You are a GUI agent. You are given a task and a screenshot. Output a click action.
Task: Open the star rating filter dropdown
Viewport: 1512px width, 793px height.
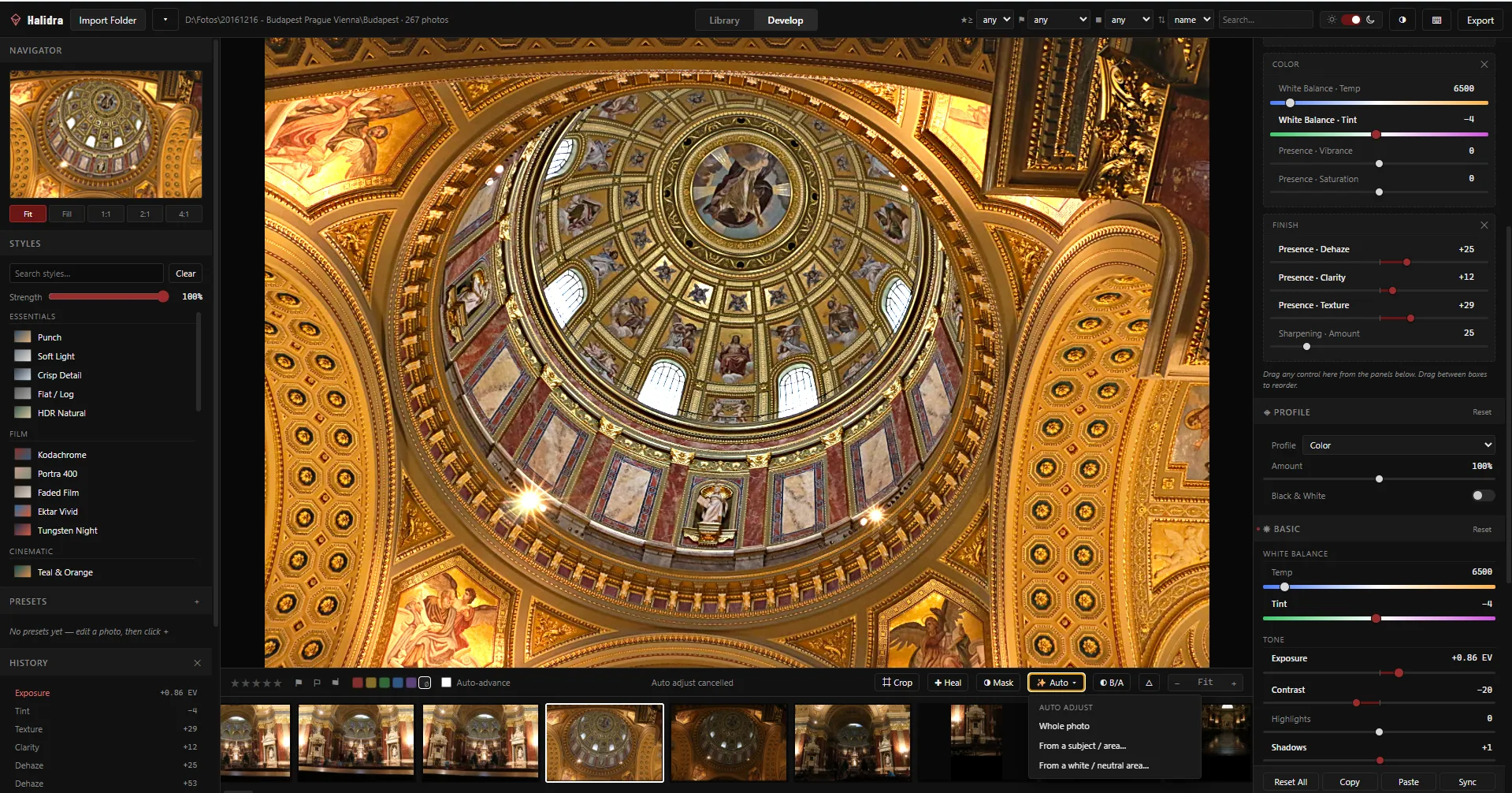[x=995, y=20]
